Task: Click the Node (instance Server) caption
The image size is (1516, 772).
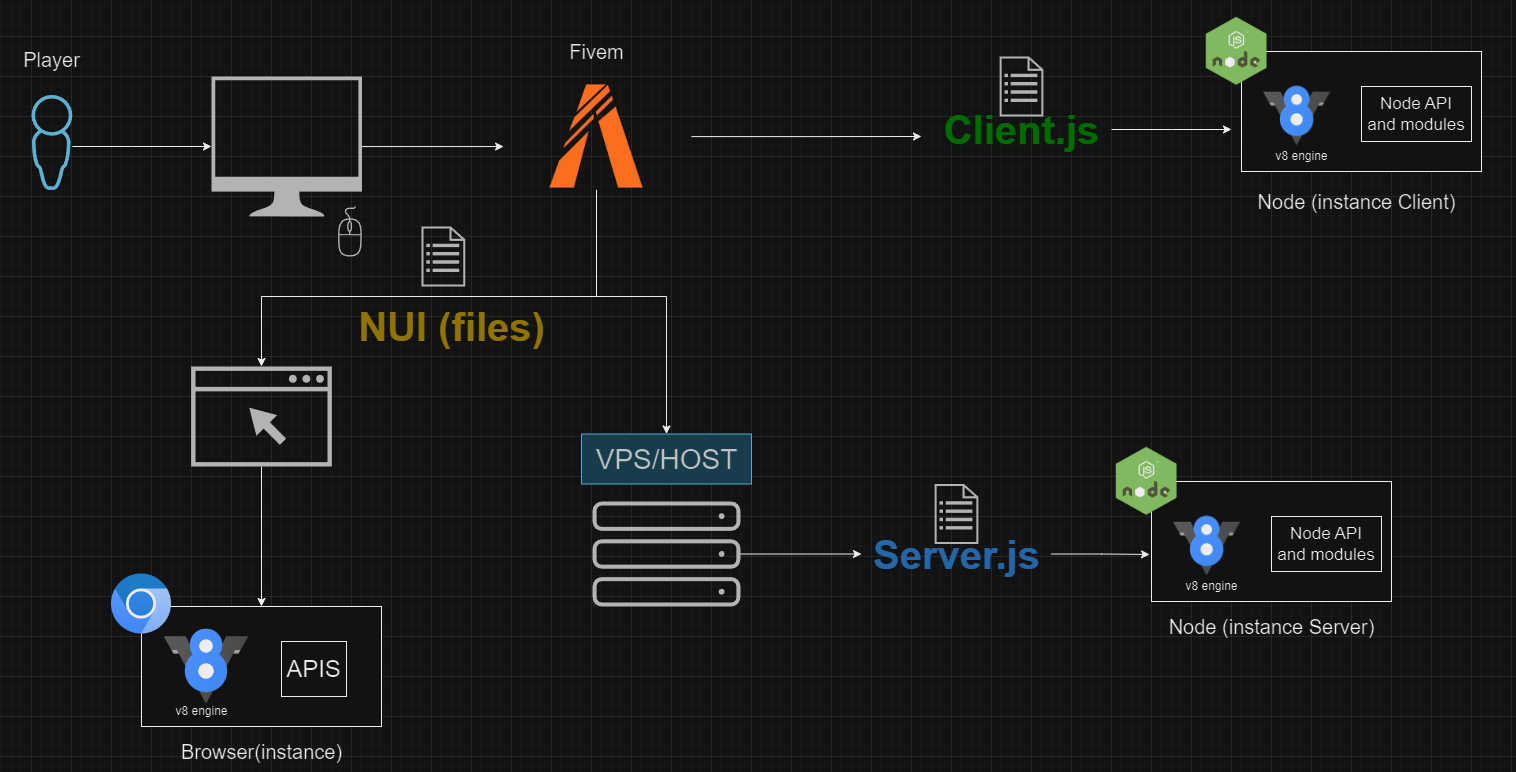Action: (1271, 627)
